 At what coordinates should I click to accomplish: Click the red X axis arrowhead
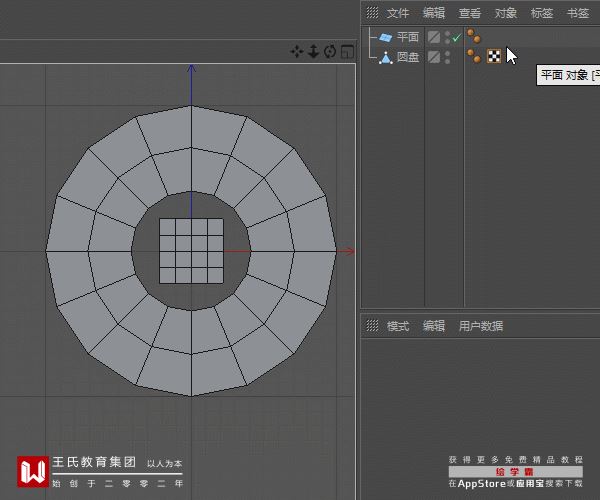349,251
